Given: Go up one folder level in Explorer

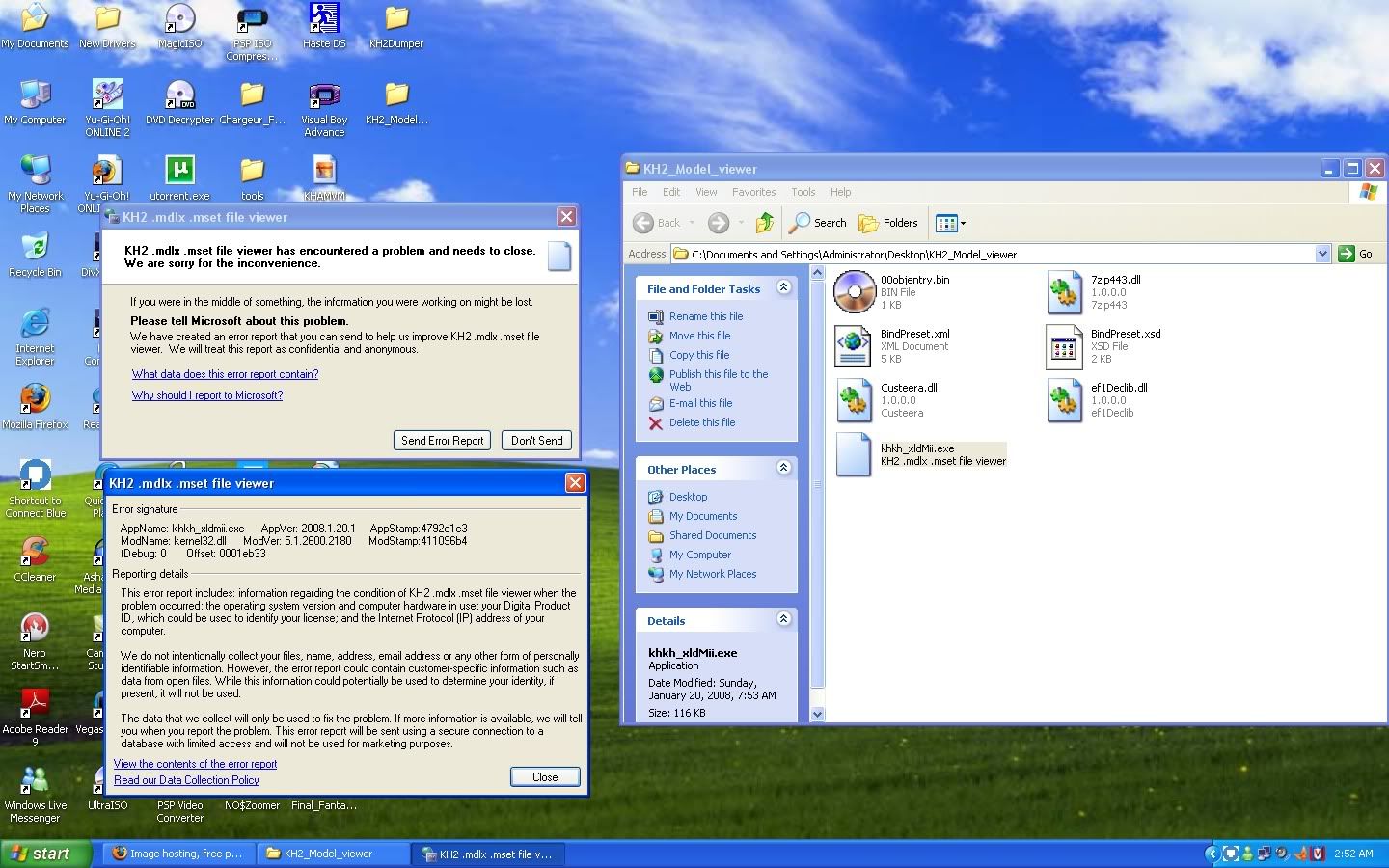Looking at the screenshot, I should tap(764, 223).
